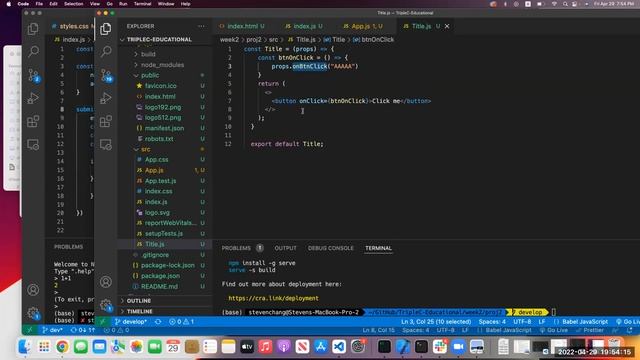Click Go Live in front window status bar
The width and height of the screenshot is (640, 360).
(629, 322)
